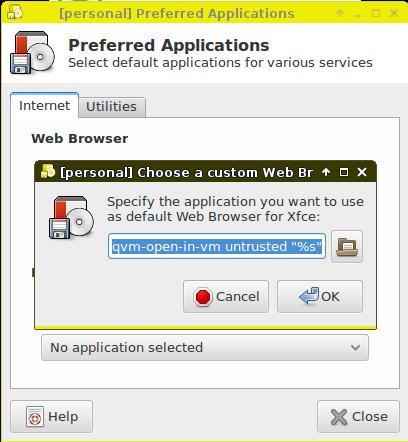Cancel the custom Web Browser dialog
The width and height of the screenshot is (408, 442).
[226, 296]
